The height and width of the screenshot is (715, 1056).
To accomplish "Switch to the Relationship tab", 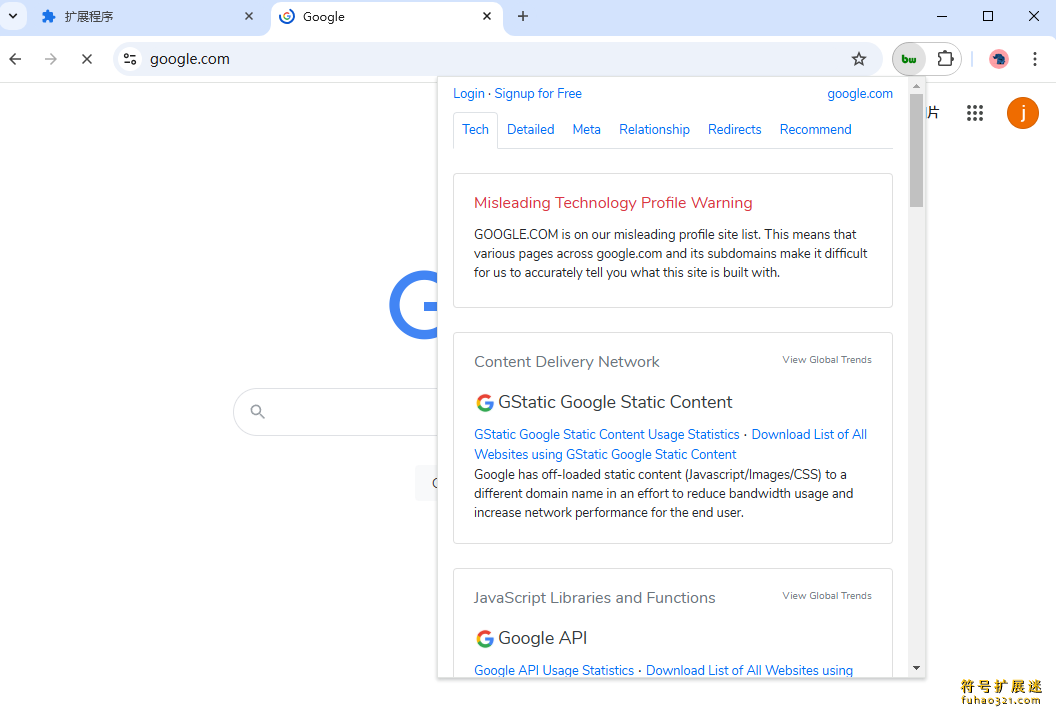I will point(655,129).
